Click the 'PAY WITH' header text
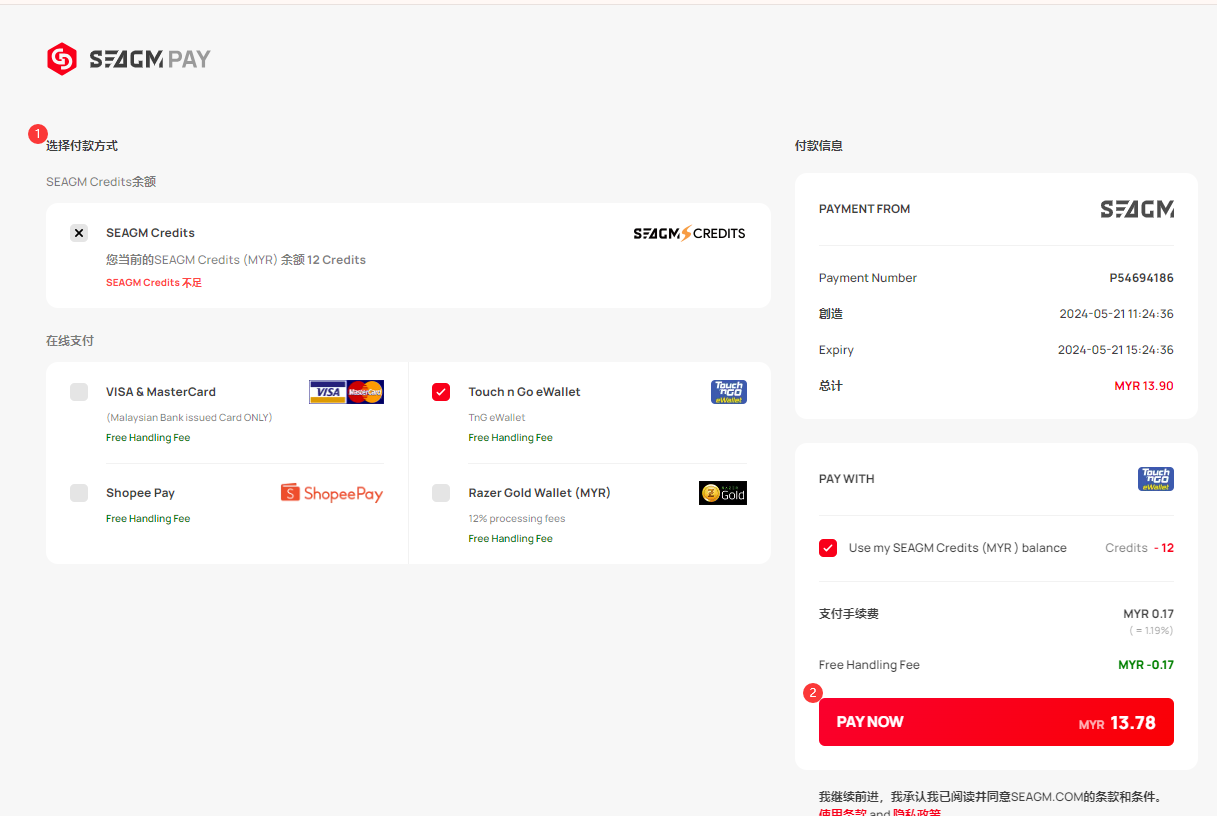 pos(847,479)
